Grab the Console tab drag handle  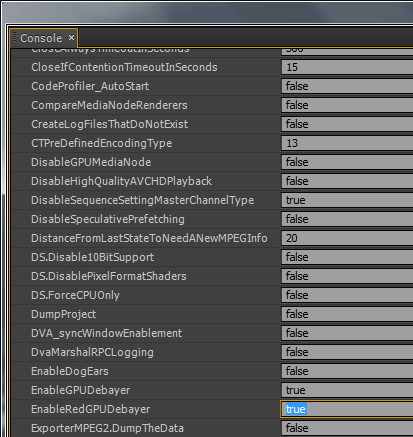click(x=14, y=38)
